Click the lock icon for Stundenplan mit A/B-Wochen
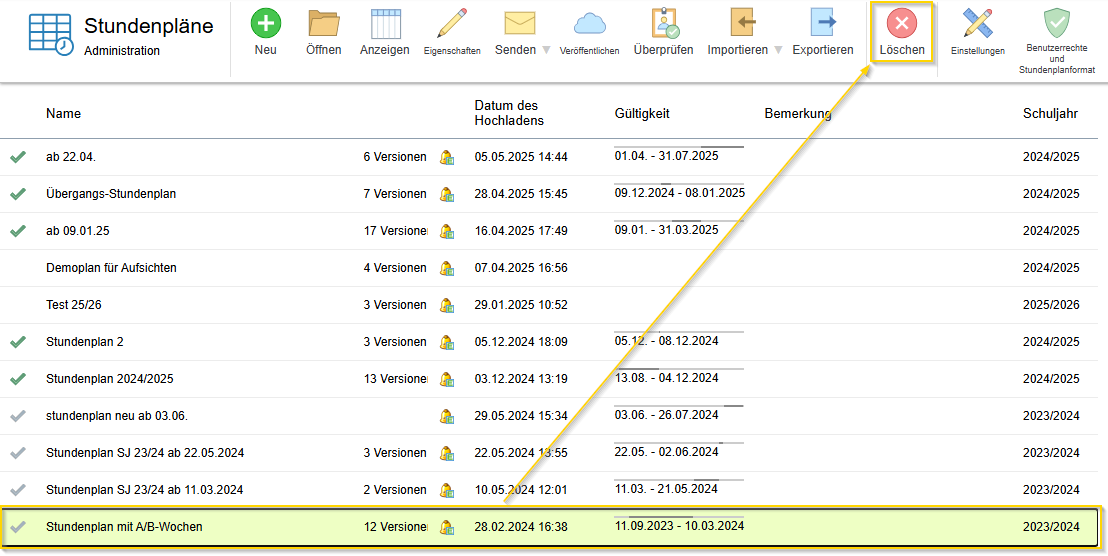1108x556 pixels. click(x=447, y=527)
